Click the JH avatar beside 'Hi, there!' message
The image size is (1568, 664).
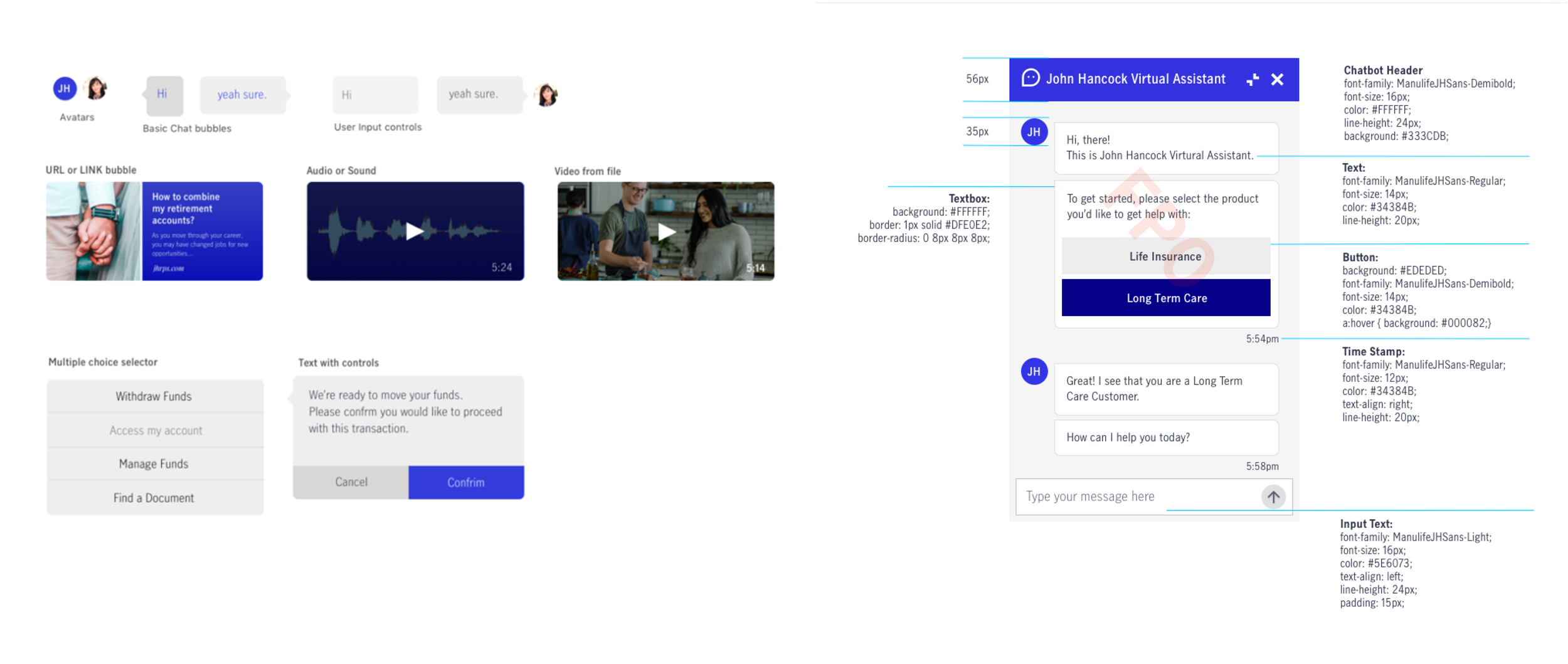click(1034, 132)
